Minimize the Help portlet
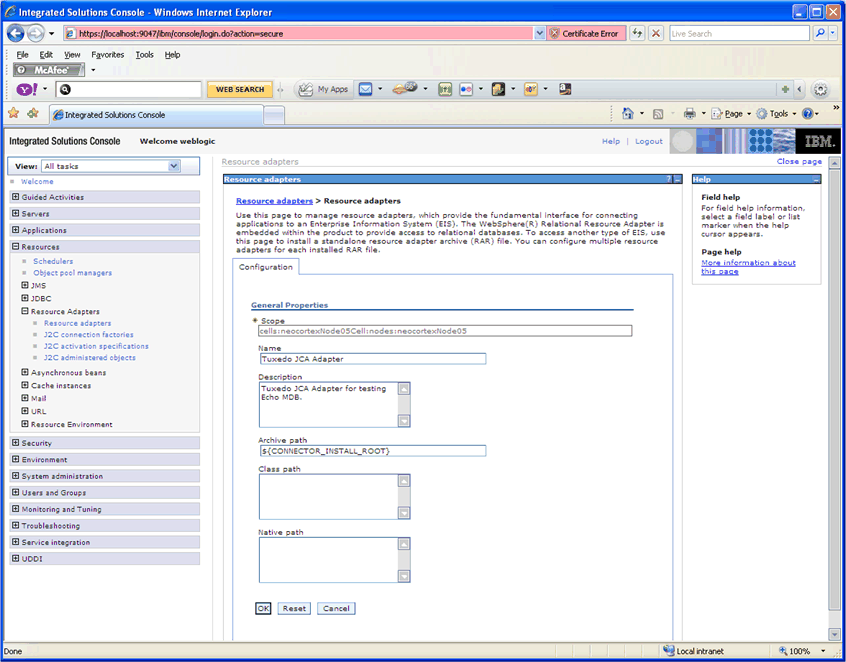Image resolution: width=846 pixels, height=662 pixels. (816, 179)
